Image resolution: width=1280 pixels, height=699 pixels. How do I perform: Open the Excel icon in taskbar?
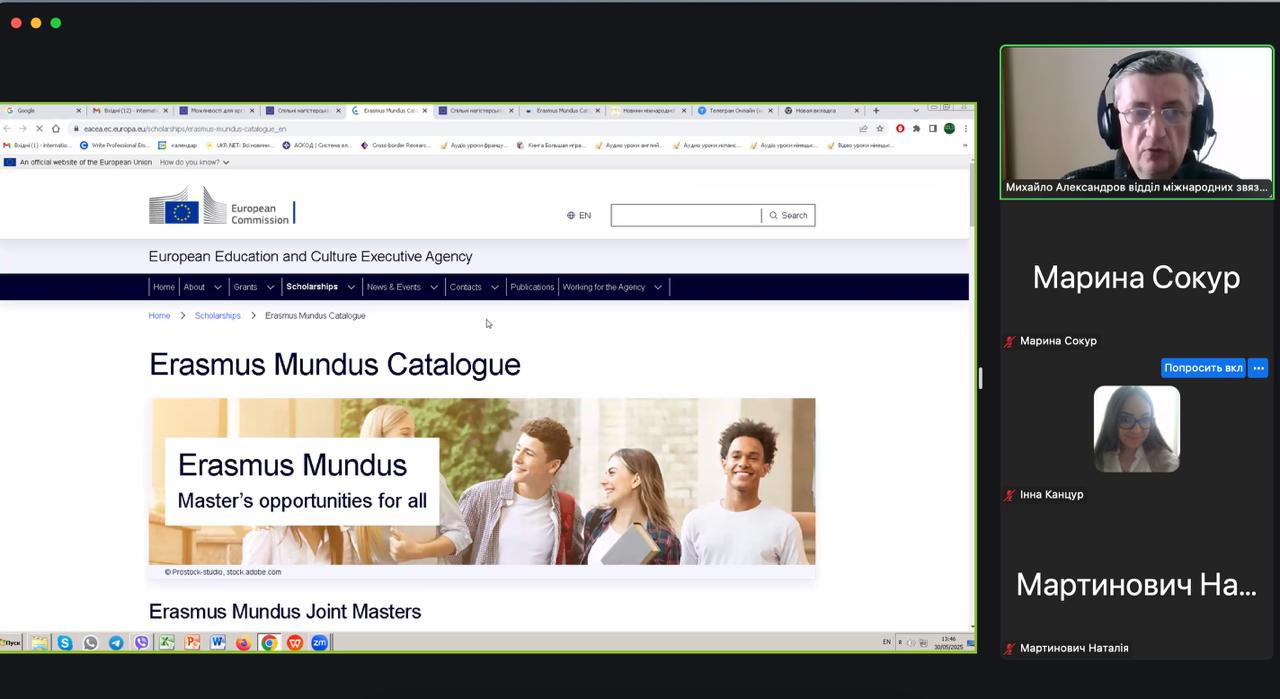click(167, 643)
